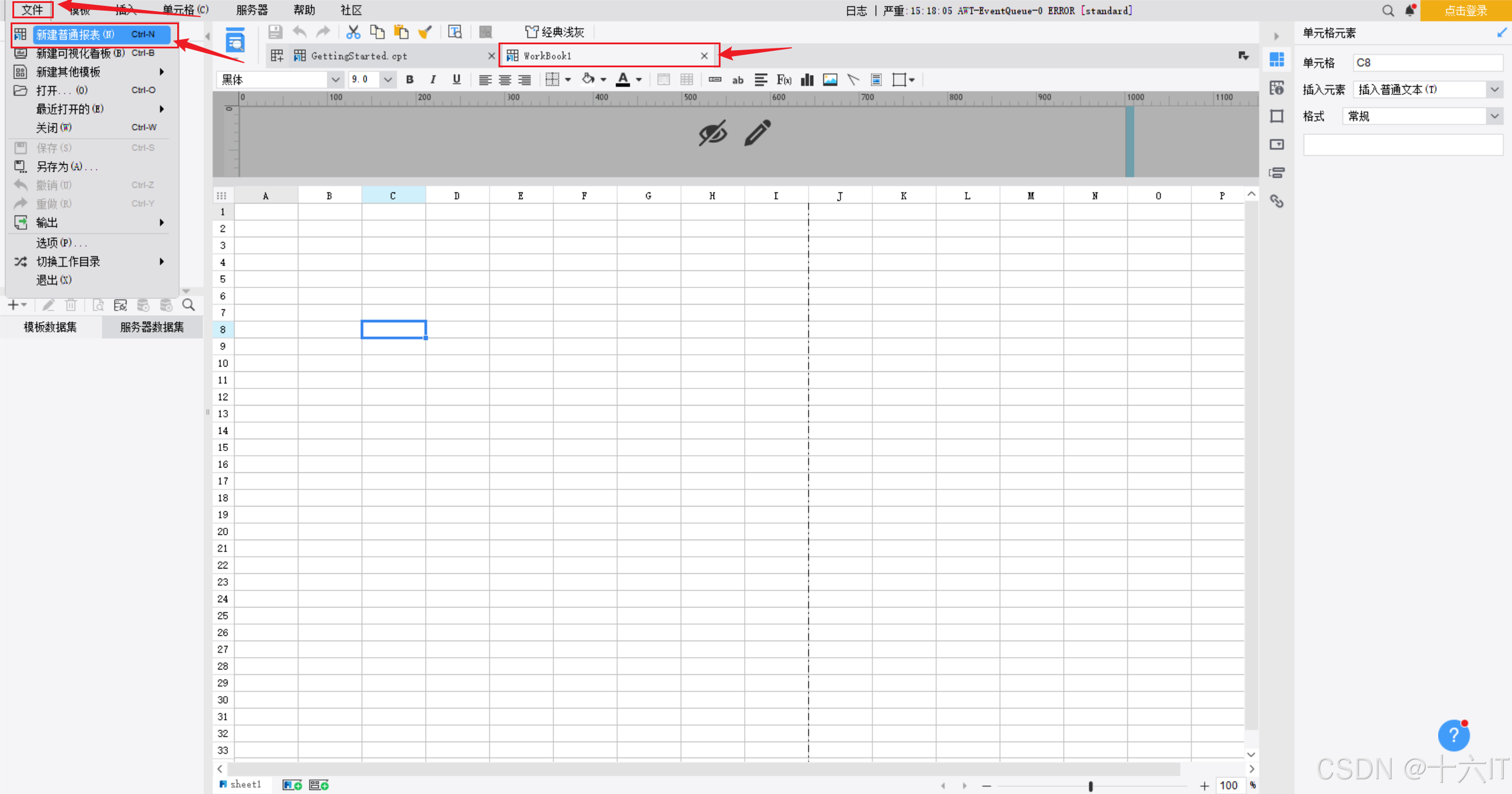Screen dimensions: 1512x794
Task: Click the zoom slider handle at bottom right
Action: [x=1090, y=786]
